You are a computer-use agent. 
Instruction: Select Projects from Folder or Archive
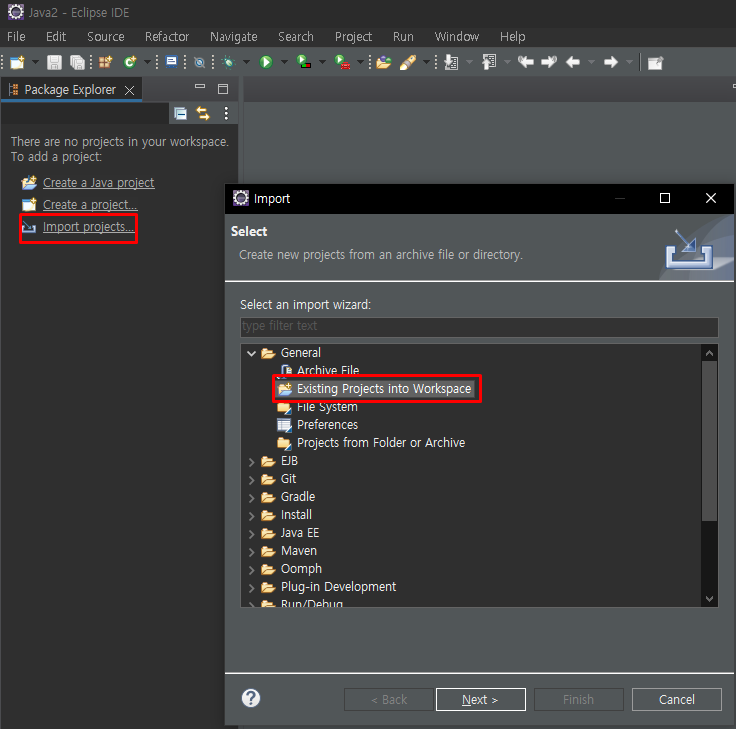(381, 443)
